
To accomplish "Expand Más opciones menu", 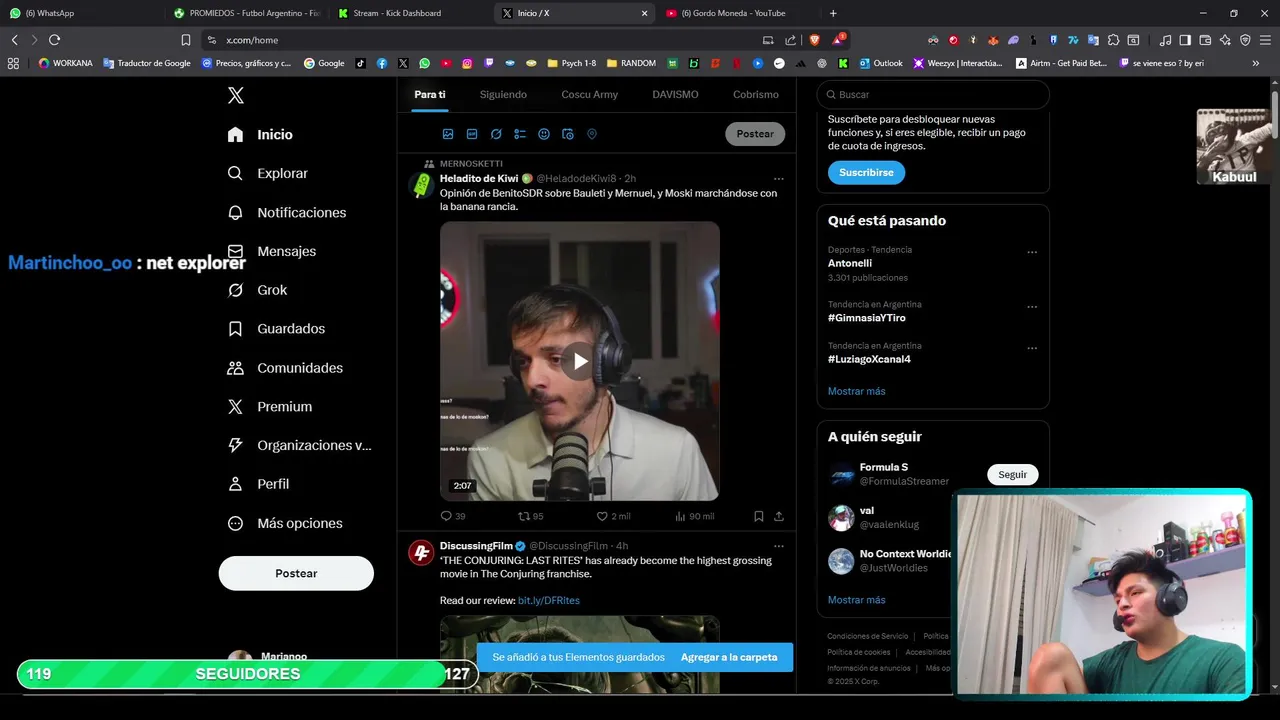I will [x=285, y=523].
